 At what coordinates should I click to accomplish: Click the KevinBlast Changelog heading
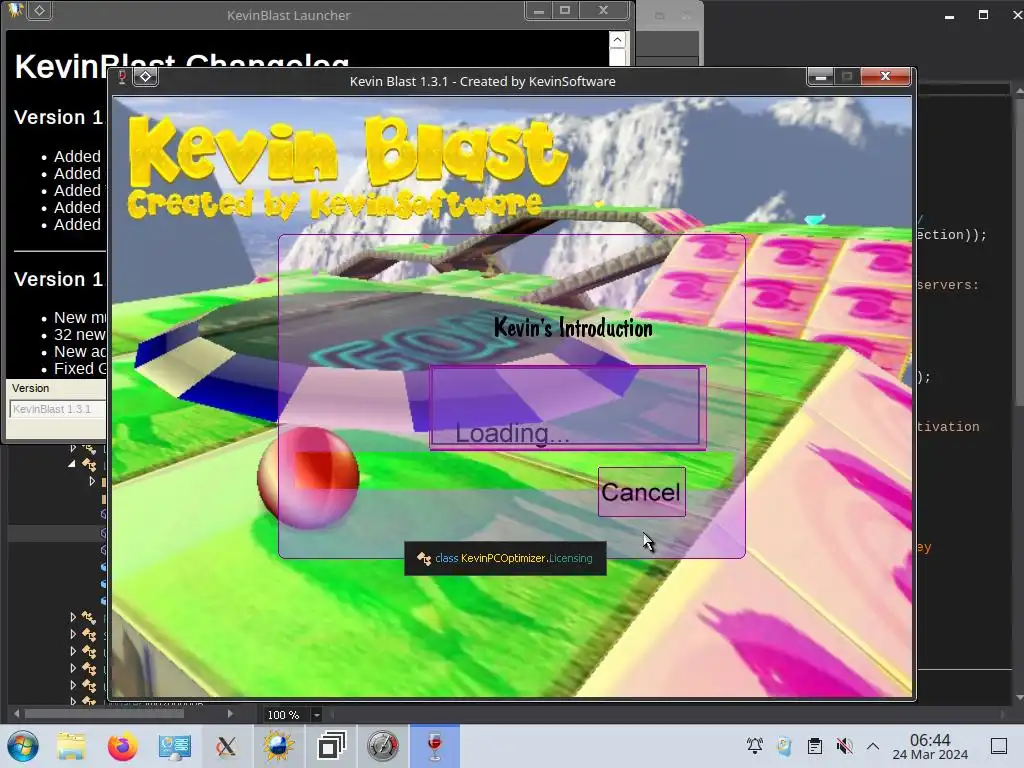coord(182,65)
